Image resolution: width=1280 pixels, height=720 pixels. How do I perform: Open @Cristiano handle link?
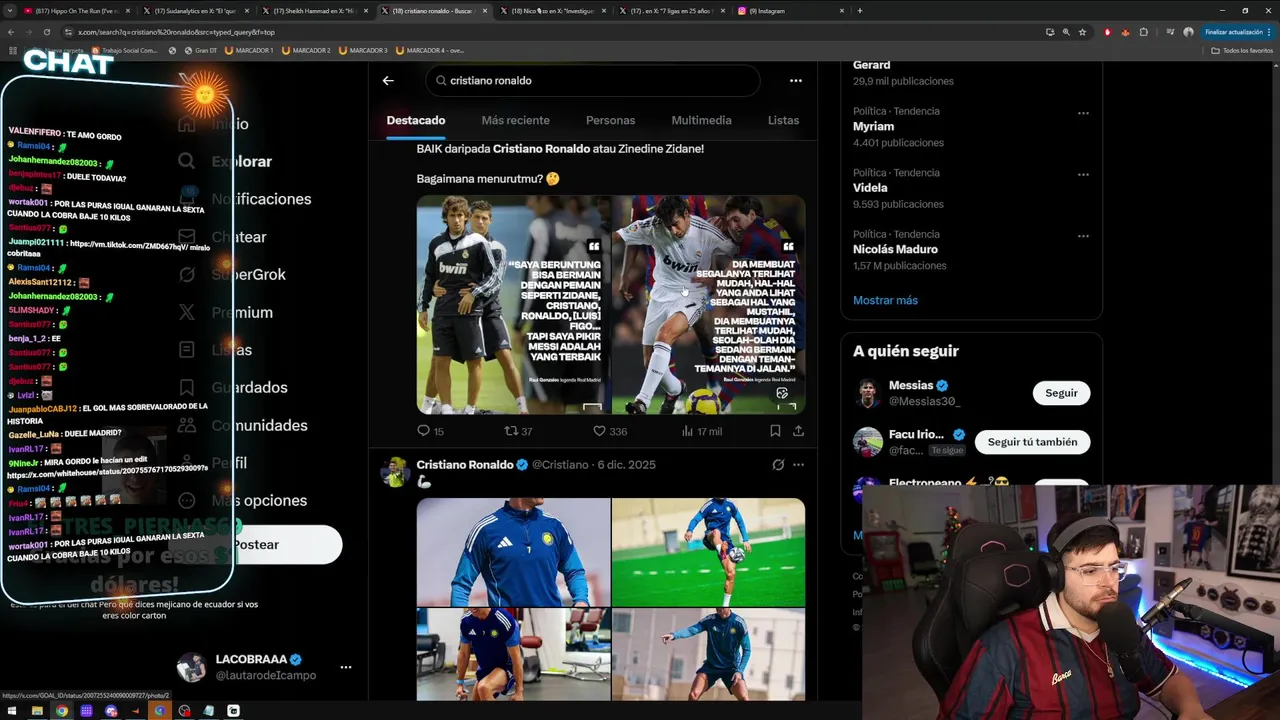[x=560, y=465]
